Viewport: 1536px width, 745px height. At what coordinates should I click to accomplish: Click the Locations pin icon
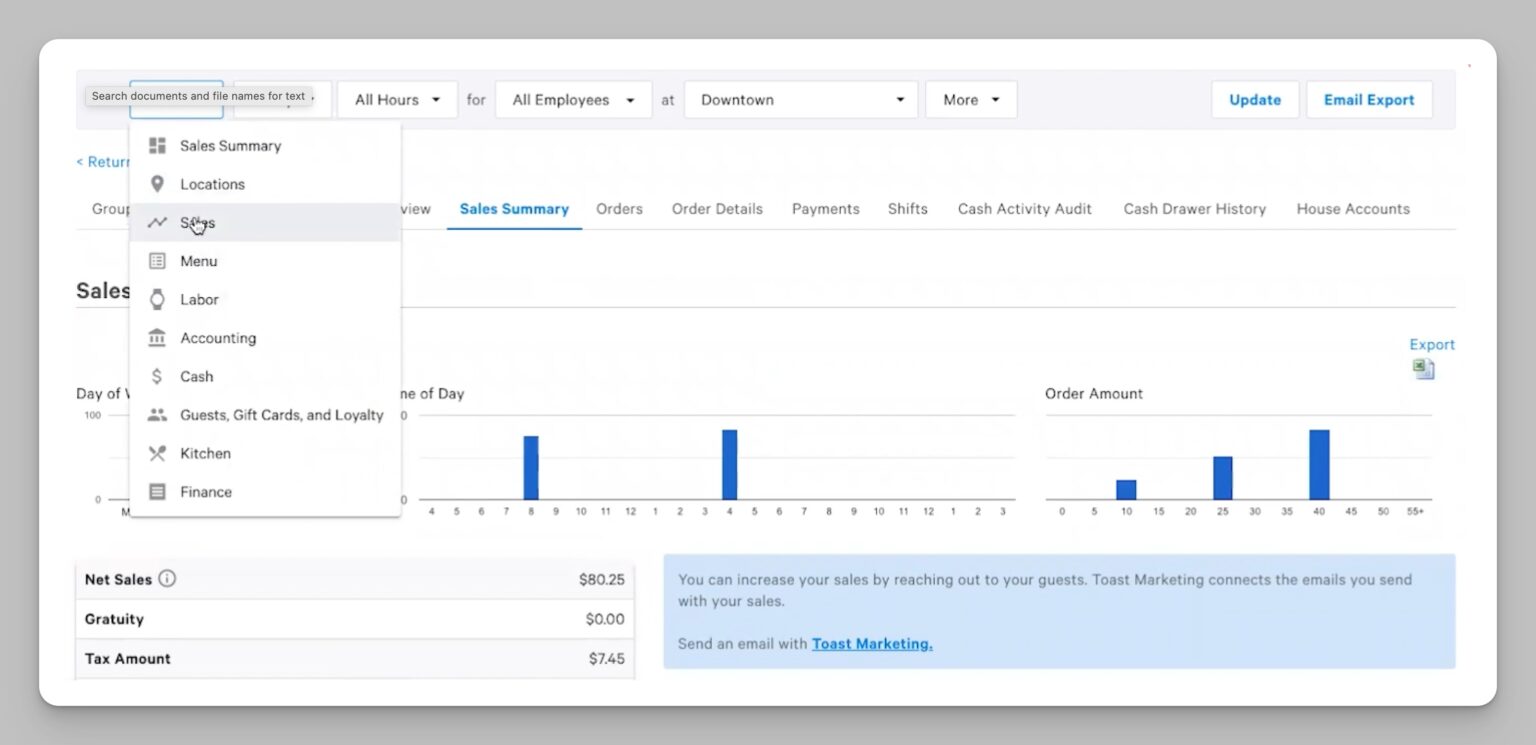pyautogui.click(x=157, y=184)
